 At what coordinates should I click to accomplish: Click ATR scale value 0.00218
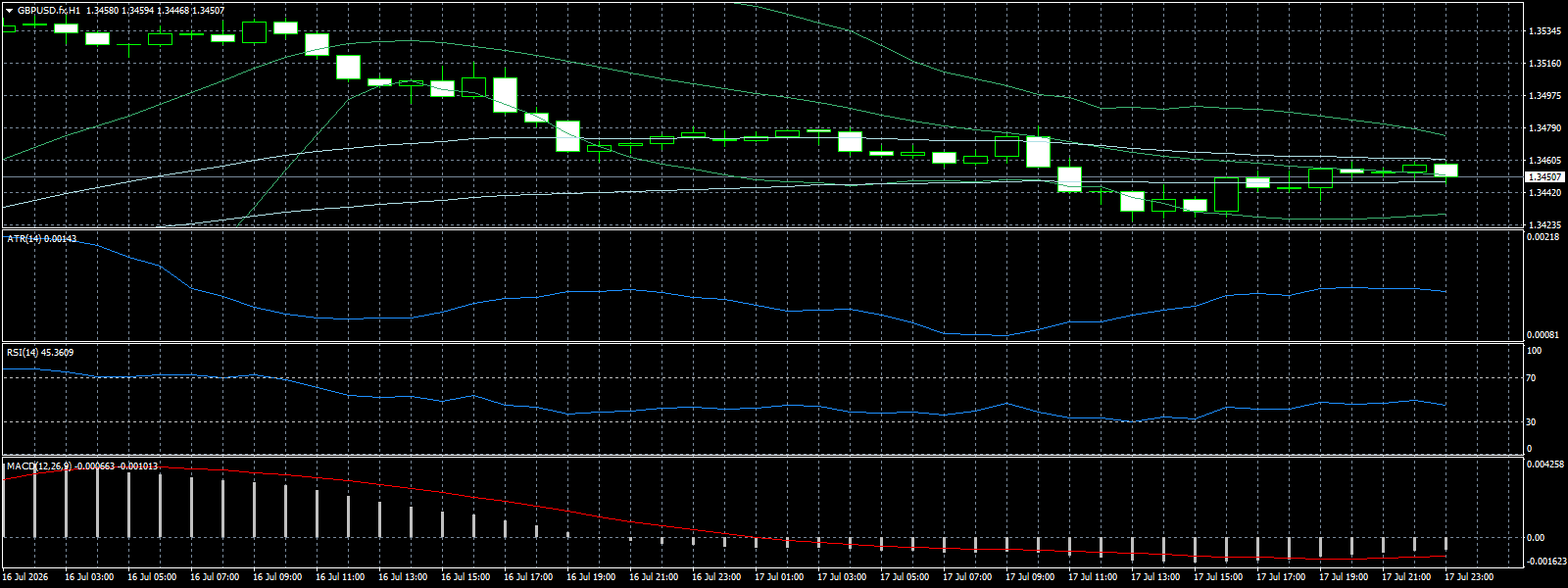click(x=1544, y=237)
